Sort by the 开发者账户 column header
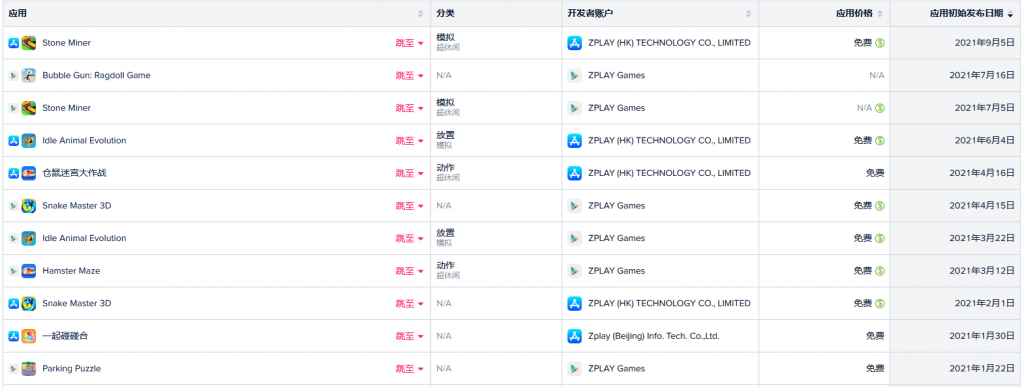 [x=660, y=14]
